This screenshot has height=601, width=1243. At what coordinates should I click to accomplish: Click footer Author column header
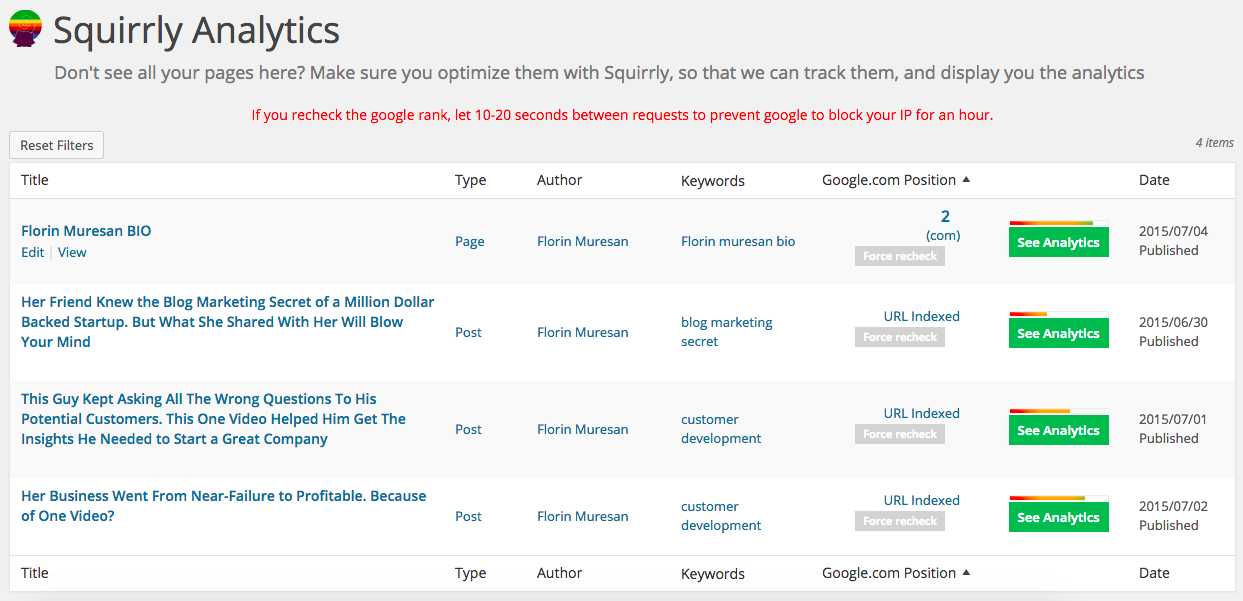559,573
